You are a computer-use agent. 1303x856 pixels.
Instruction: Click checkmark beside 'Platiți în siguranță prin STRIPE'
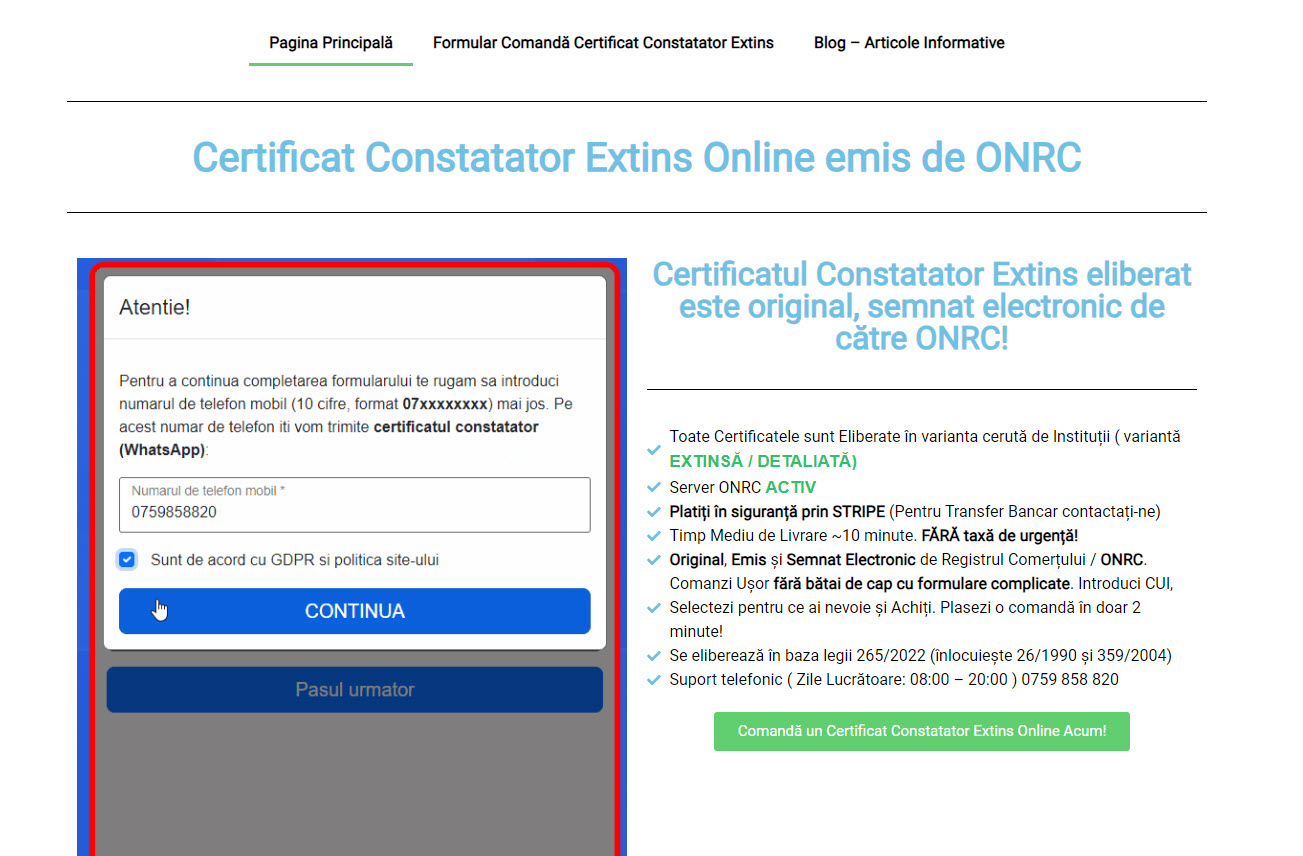654,511
